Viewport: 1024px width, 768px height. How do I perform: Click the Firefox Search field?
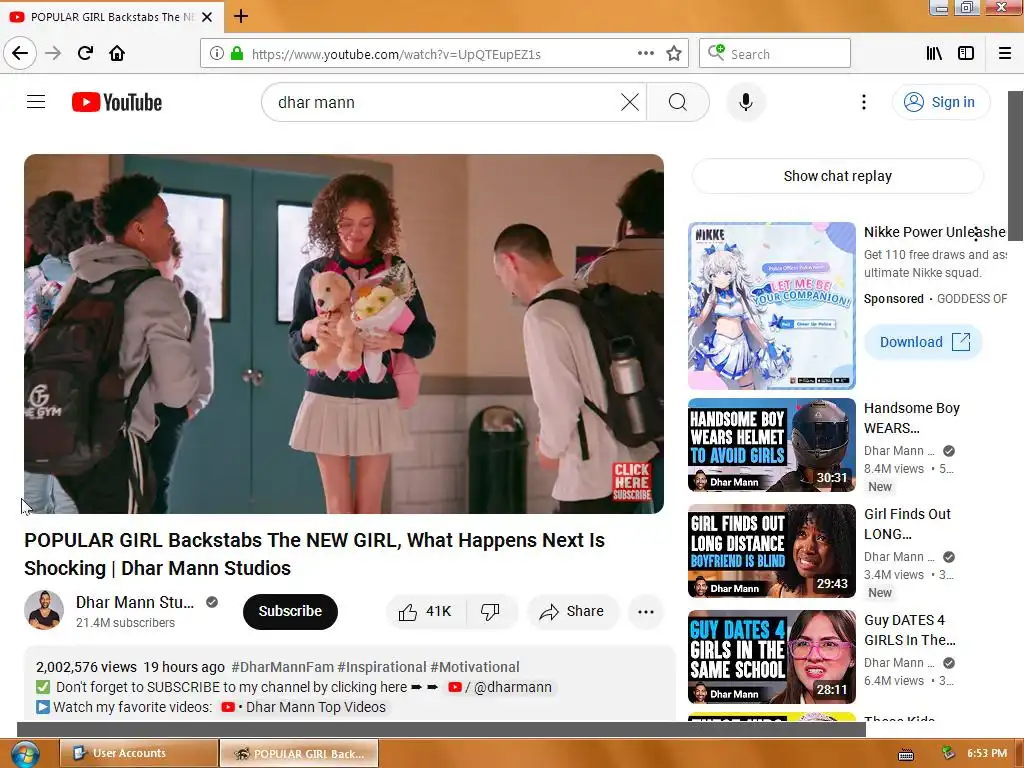click(x=775, y=54)
